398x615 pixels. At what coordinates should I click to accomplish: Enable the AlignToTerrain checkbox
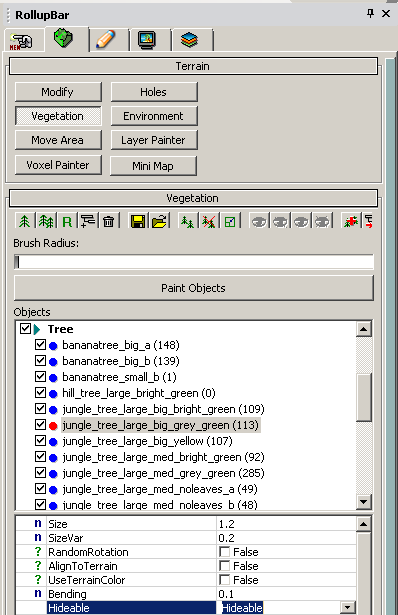pyautogui.click(x=225, y=566)
